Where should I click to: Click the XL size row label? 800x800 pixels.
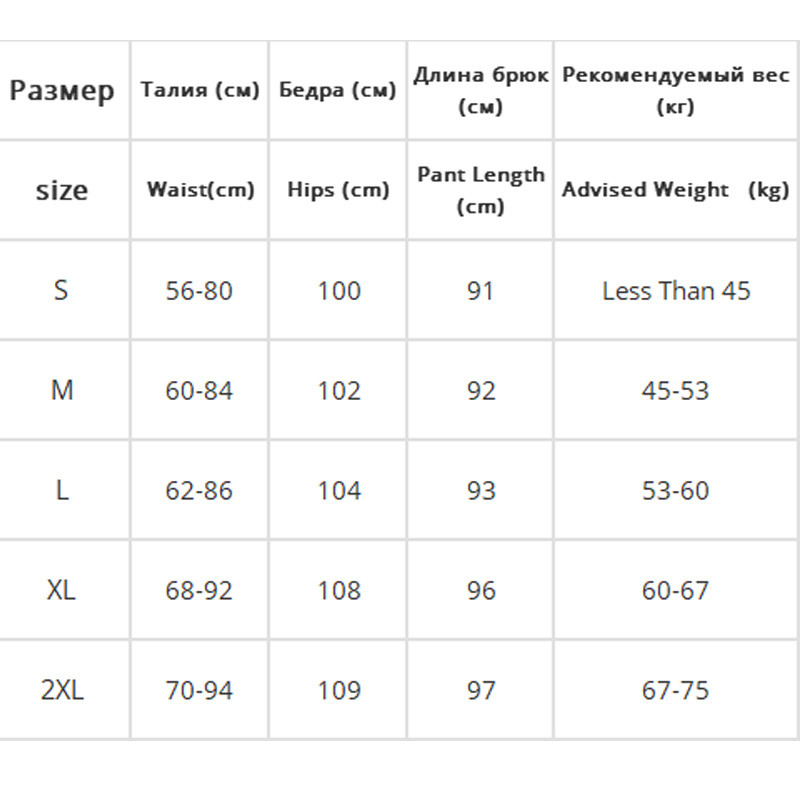(x=62, y=590)
